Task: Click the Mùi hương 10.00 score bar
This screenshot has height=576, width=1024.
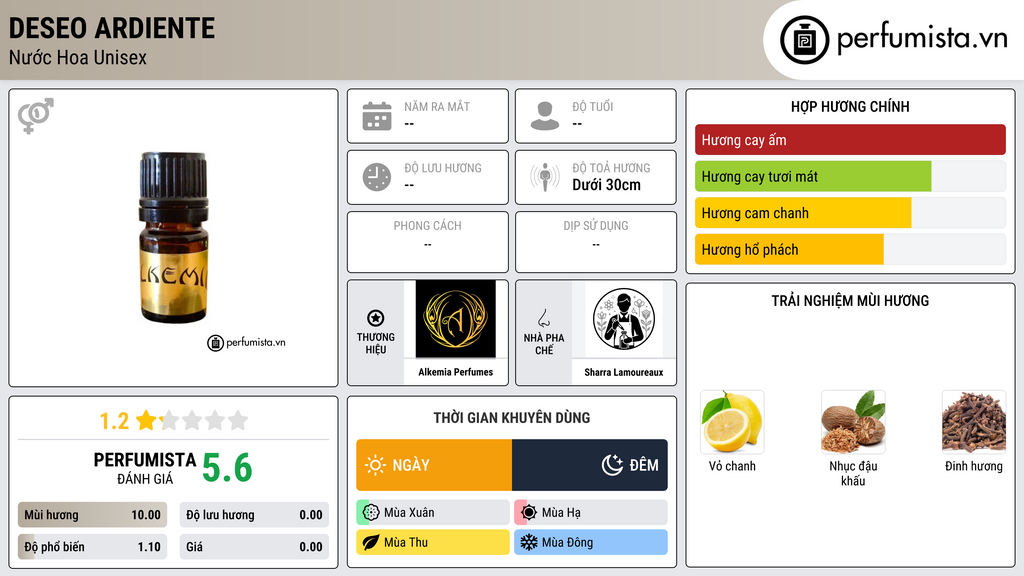Action: click(x=92, y=515)
